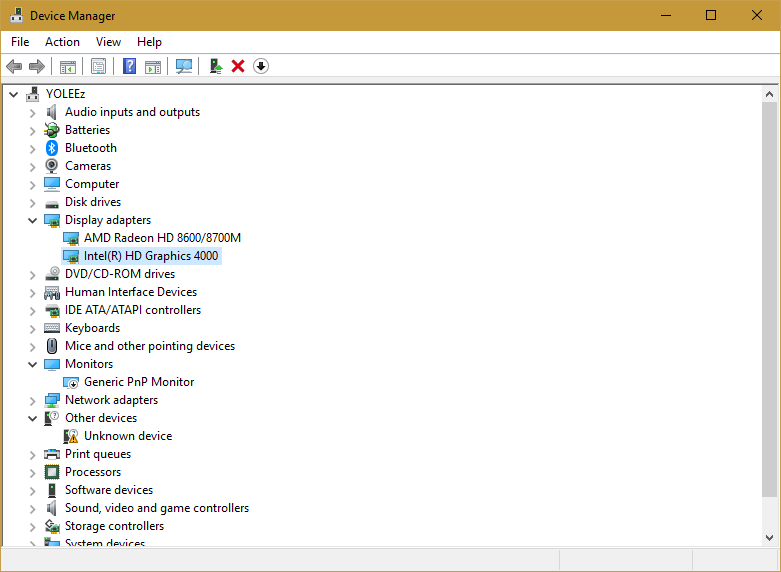Click the Disable device down-arrow icon

261,66
